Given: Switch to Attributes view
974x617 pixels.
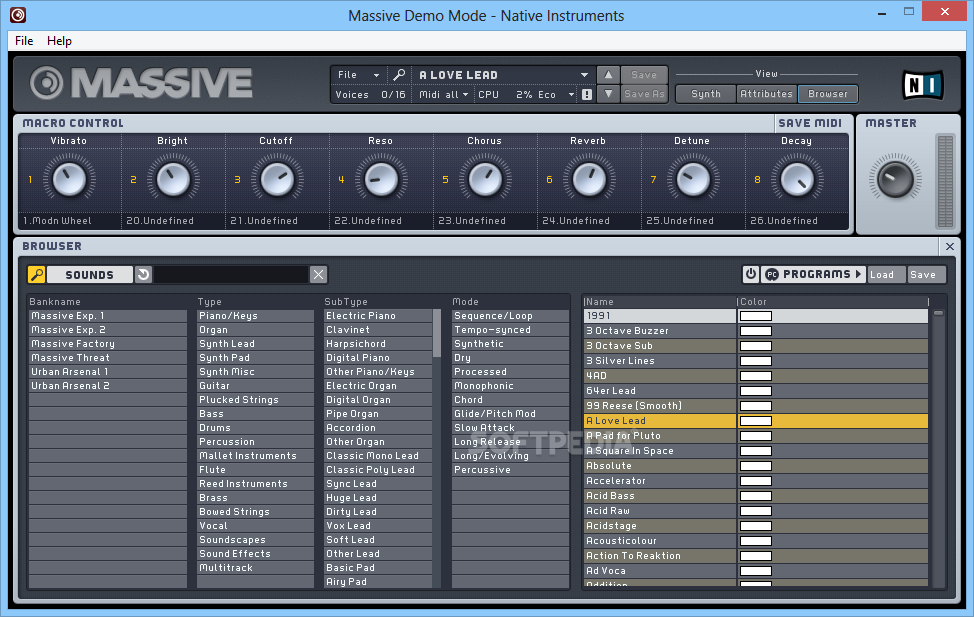Looking at the screenshot, I should pyautogui.click(x=767, y=94).
